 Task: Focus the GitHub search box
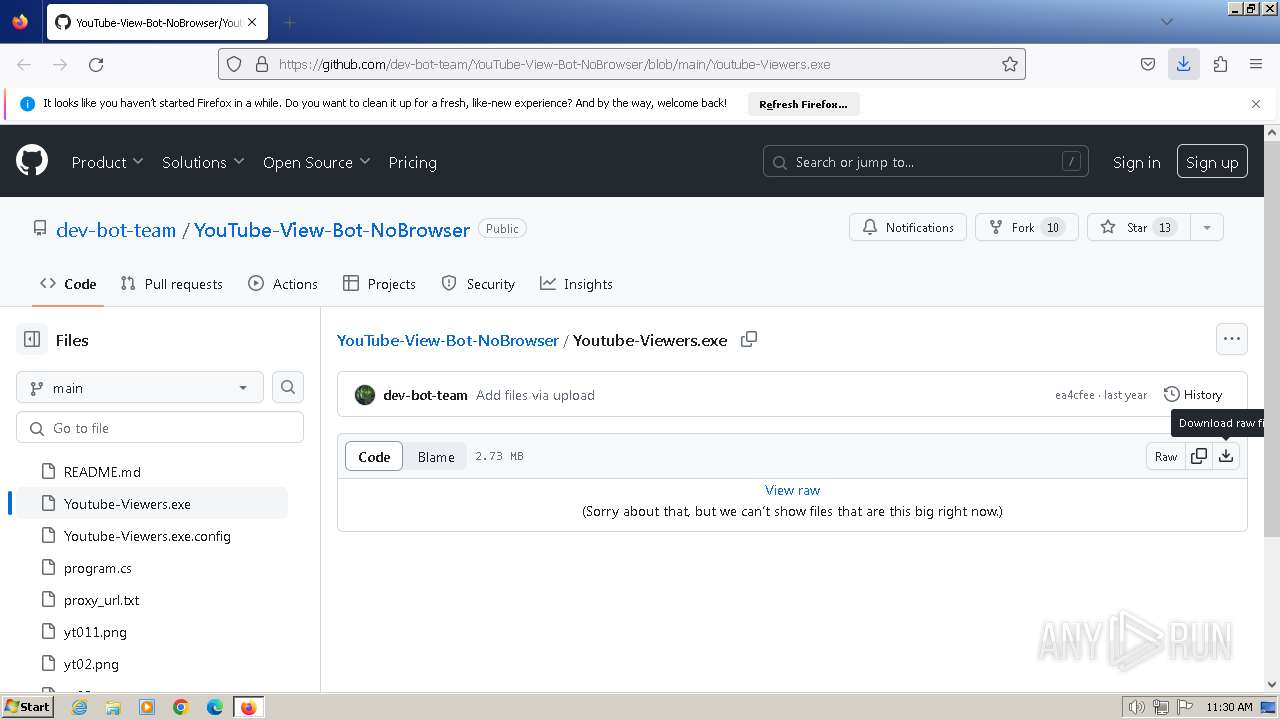tap(926, 162)
